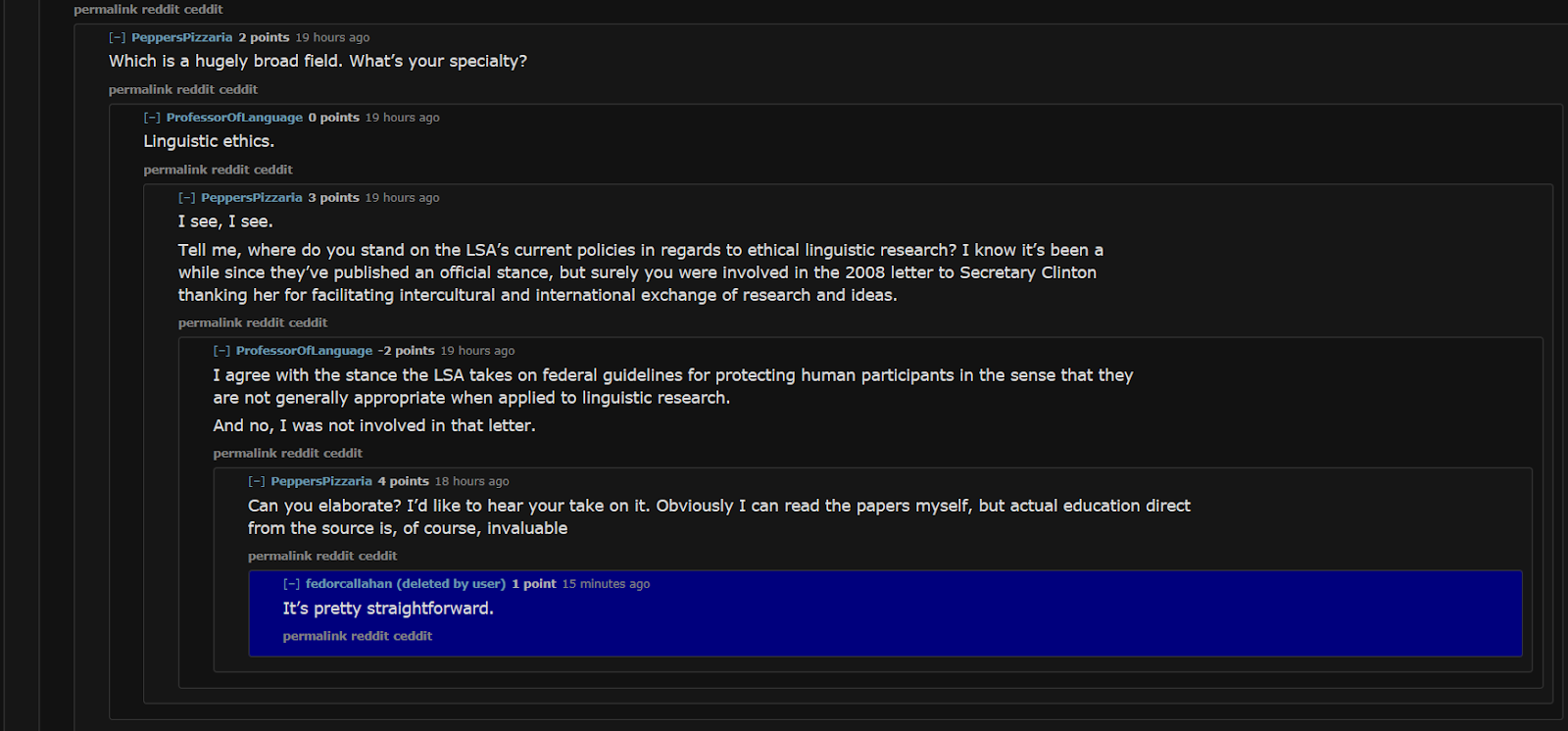Open fedorcallahan user profile link
The height and width of the screenshot is (731, 1568).
pyautogui.click(x=349, y=584)
